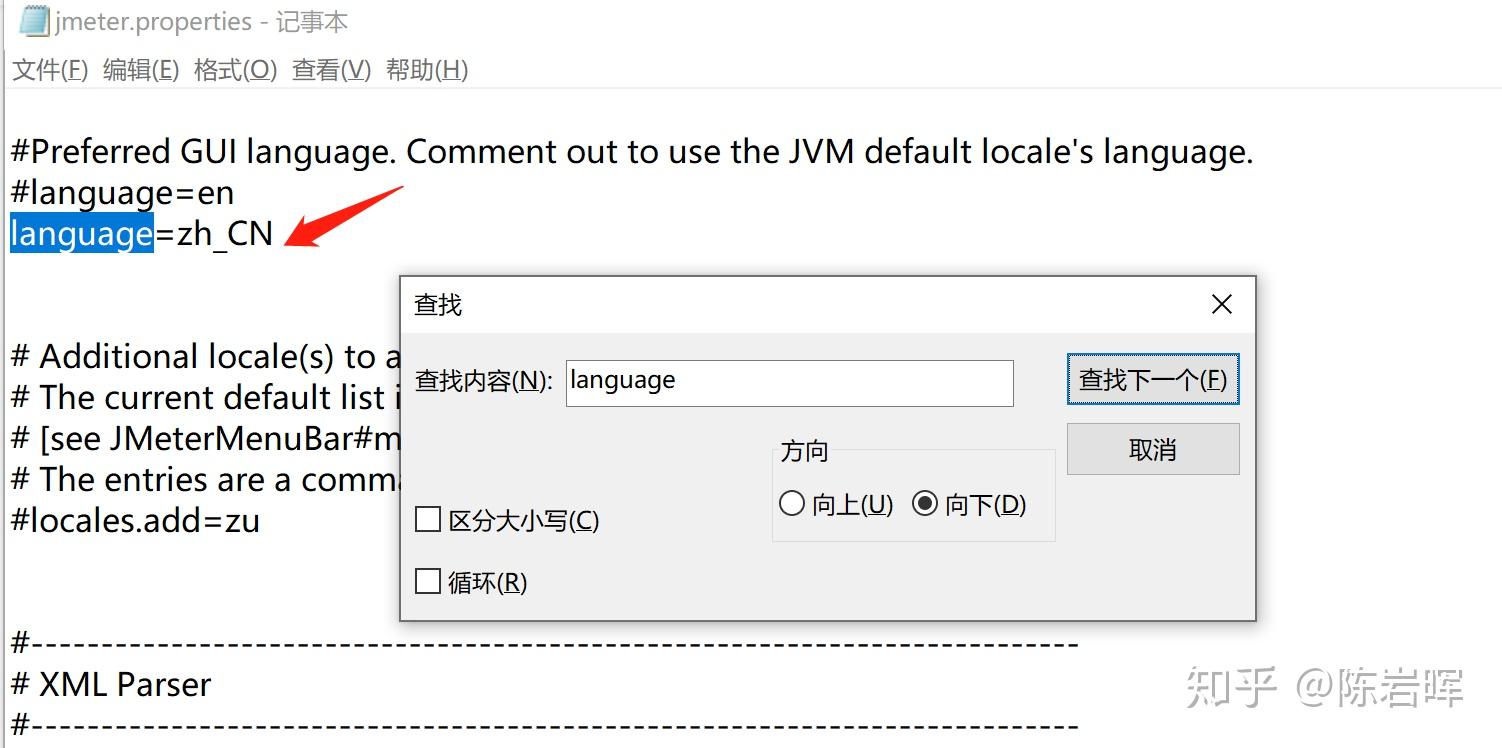Viewport: 1502px width, 748px height.
Task: Open the 帮助(H) menu
Action: [x=425, y=69]
